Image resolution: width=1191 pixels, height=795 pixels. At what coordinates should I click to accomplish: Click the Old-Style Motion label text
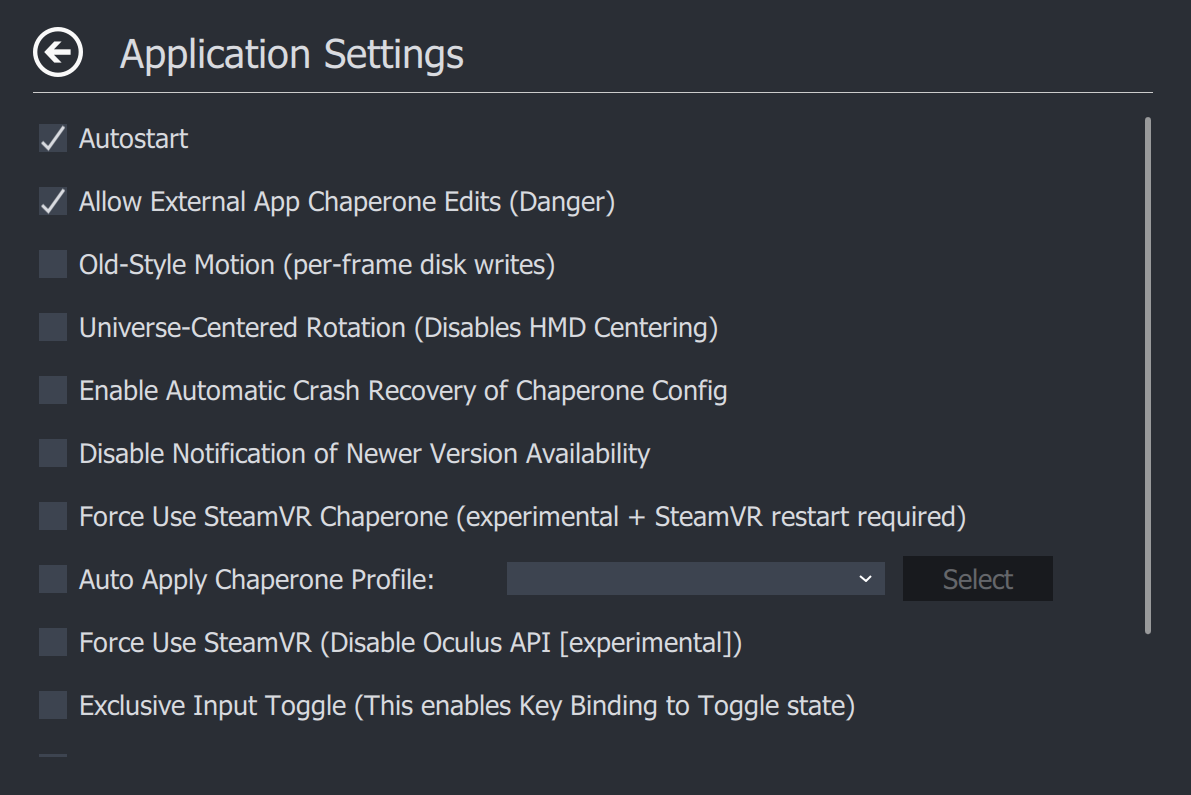coord(317,265)
